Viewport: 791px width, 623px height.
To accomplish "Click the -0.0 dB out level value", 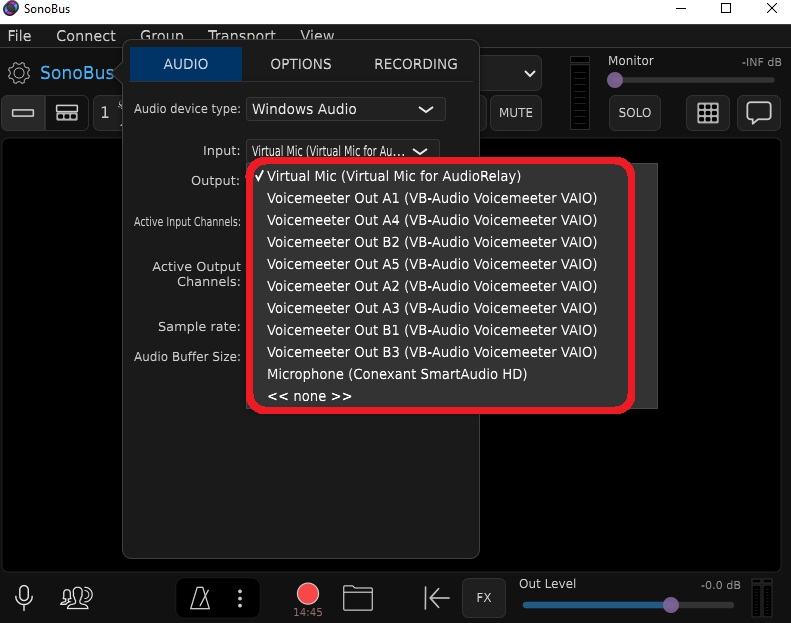I will tap(720, 585).
